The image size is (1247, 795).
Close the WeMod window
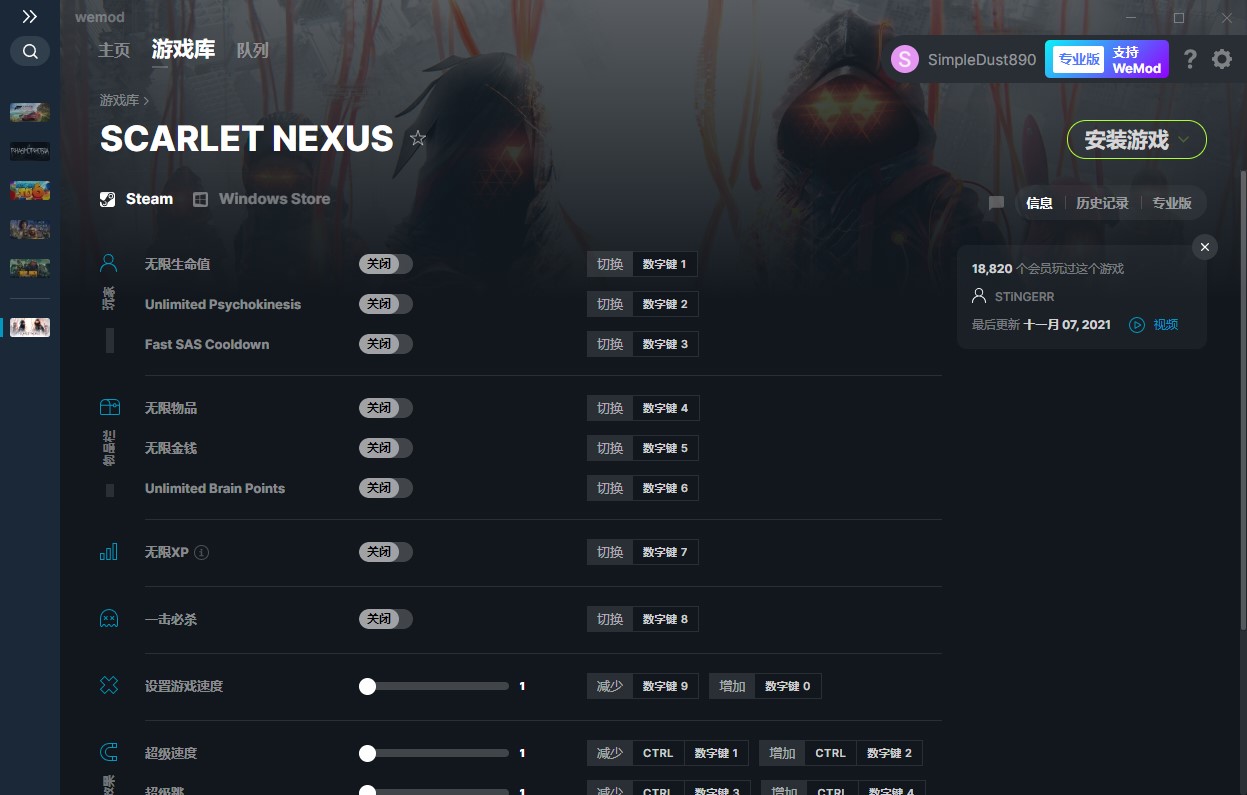[x=1226, y=18]
